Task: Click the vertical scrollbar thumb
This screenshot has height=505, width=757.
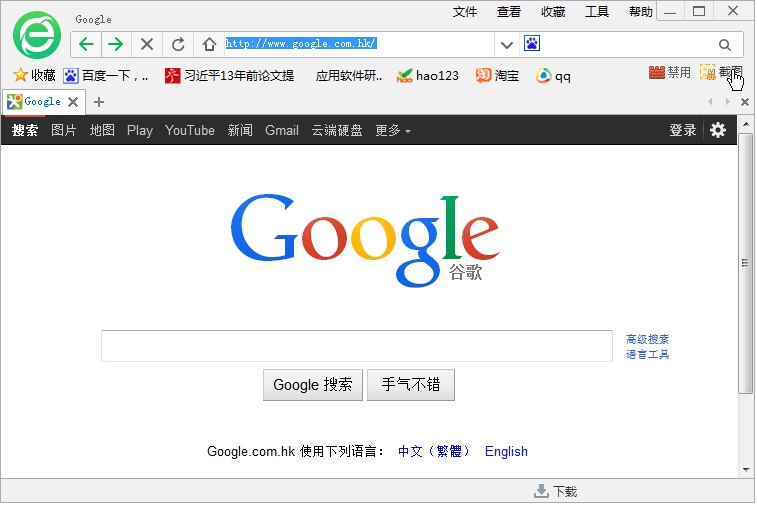Action: point(745,263)
